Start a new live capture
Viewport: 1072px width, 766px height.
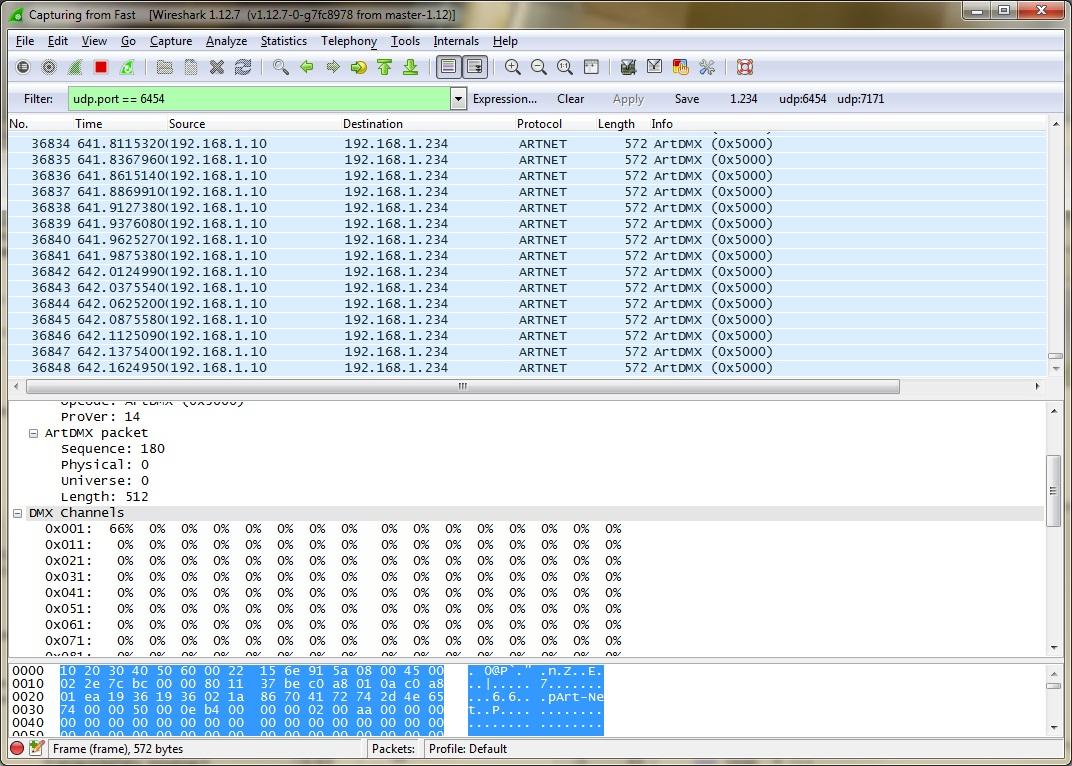[x=75, y=67]
